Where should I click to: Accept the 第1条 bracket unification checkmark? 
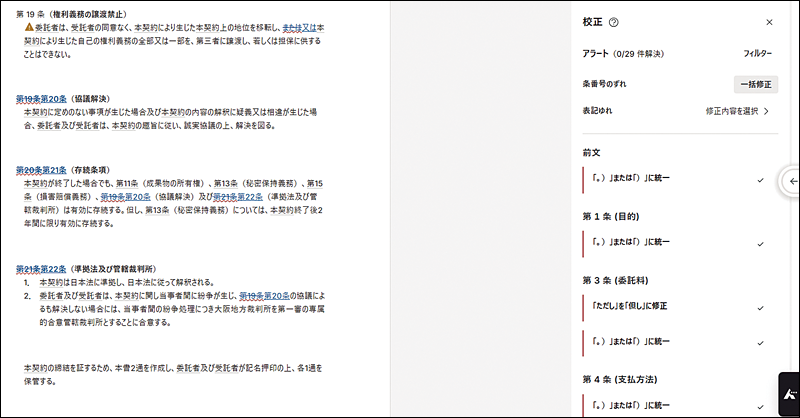[x=761, y=243]
